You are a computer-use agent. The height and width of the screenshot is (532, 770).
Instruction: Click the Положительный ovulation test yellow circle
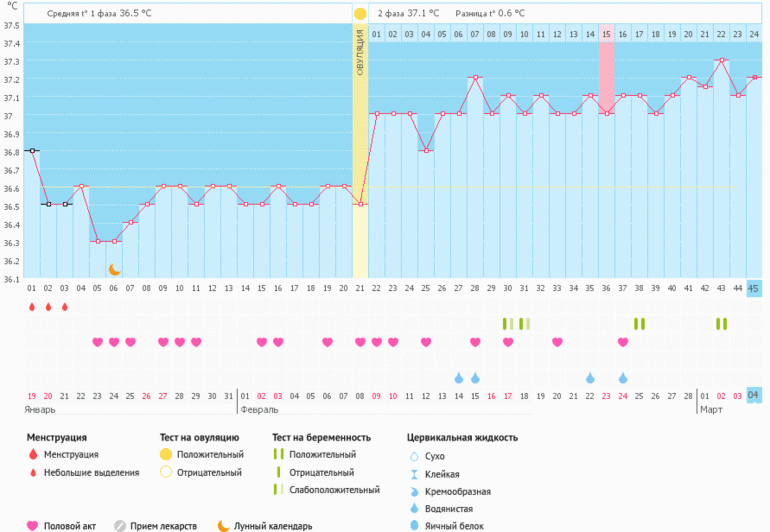166,454
